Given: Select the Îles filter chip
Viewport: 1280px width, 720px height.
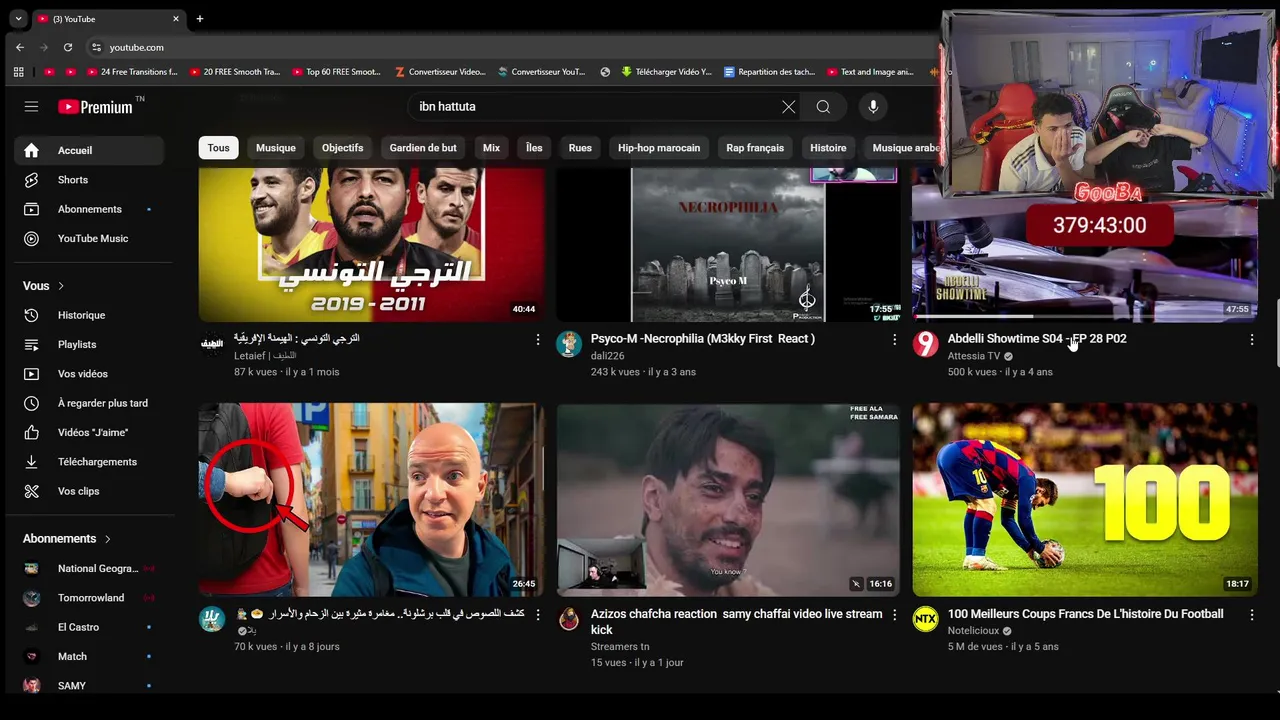Looking at the screenshot, I should [x=534, y=148].
